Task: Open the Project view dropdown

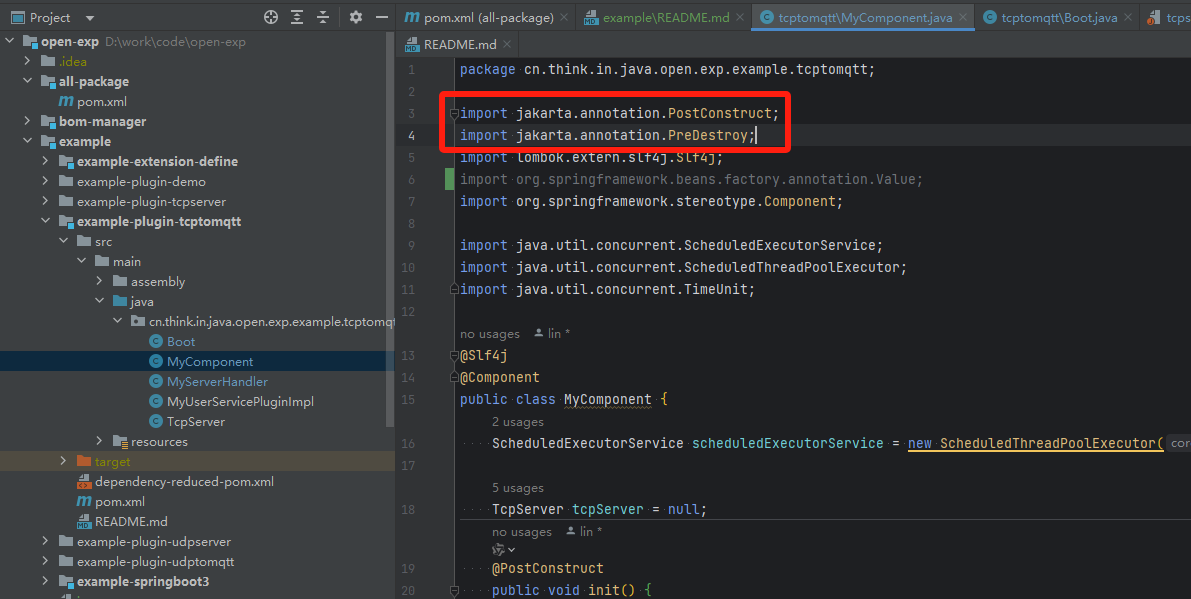Action: (x=90, y=17)
